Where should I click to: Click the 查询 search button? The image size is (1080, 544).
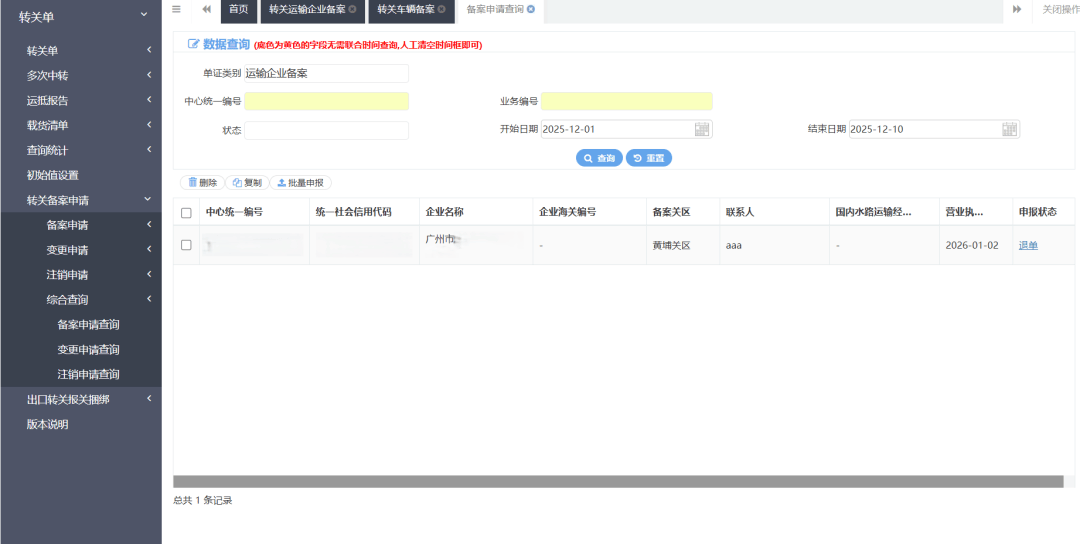(599, 158)
